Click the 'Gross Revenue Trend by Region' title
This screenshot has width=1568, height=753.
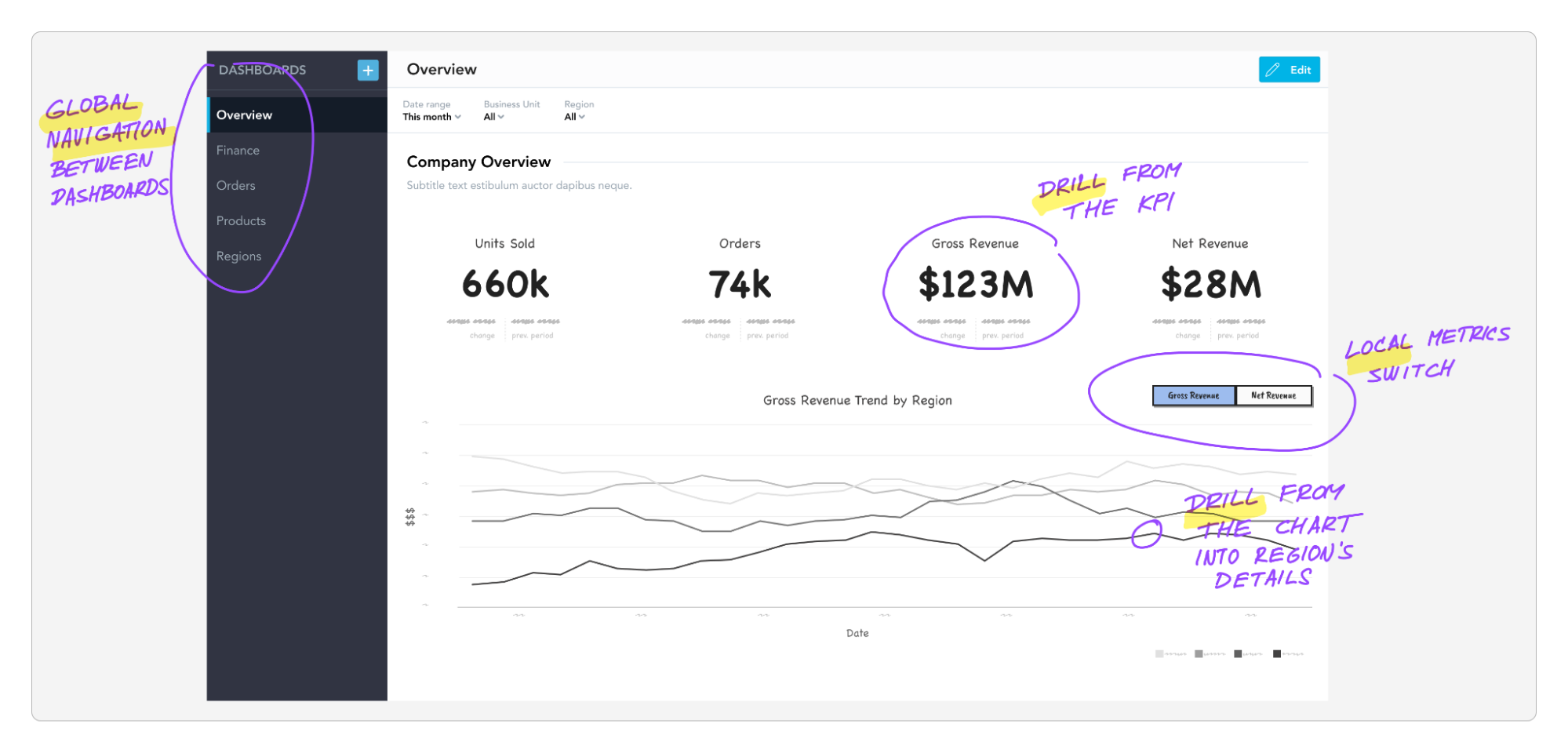click(x=857, y=400)
